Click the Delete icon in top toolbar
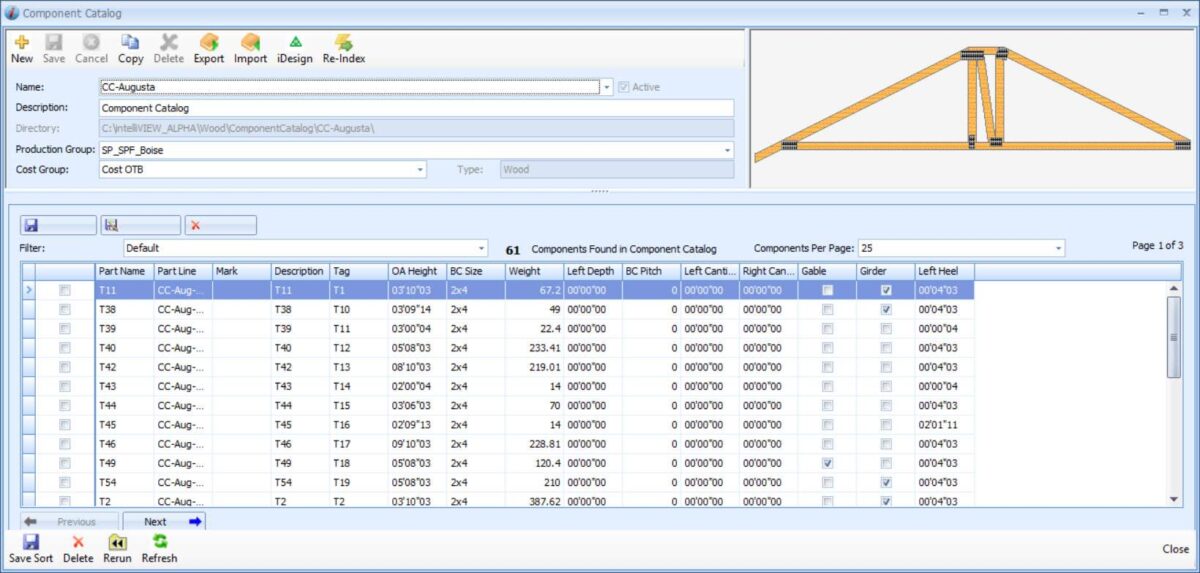1200x573 pixels. pos(169,47)
